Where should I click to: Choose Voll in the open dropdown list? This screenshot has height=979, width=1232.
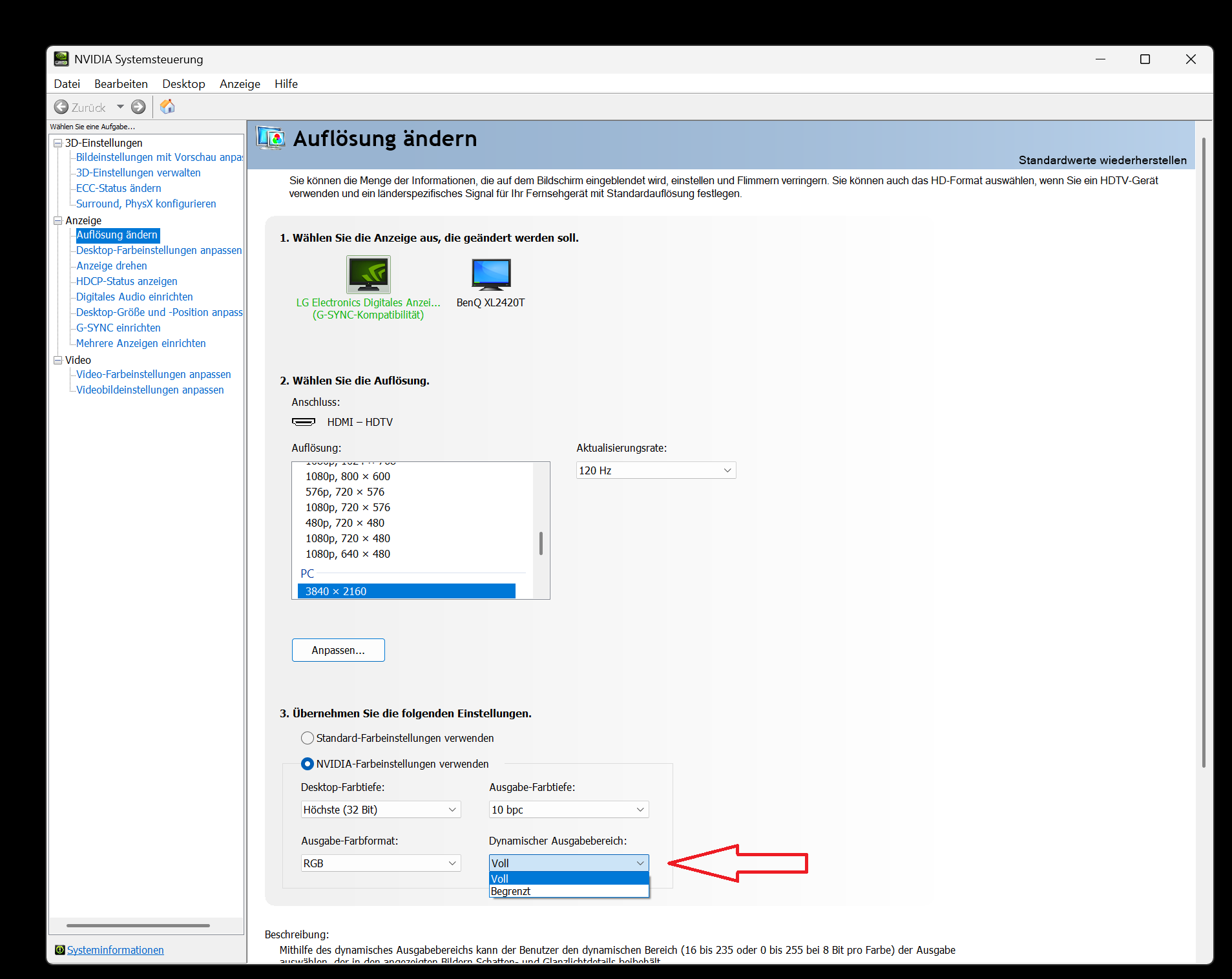(x=569, y=879)
